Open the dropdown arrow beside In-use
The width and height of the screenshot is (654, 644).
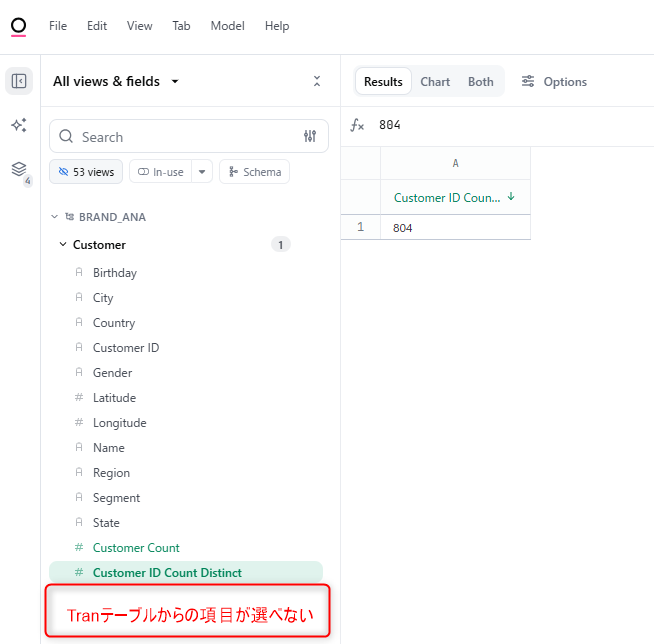(202, 172)
